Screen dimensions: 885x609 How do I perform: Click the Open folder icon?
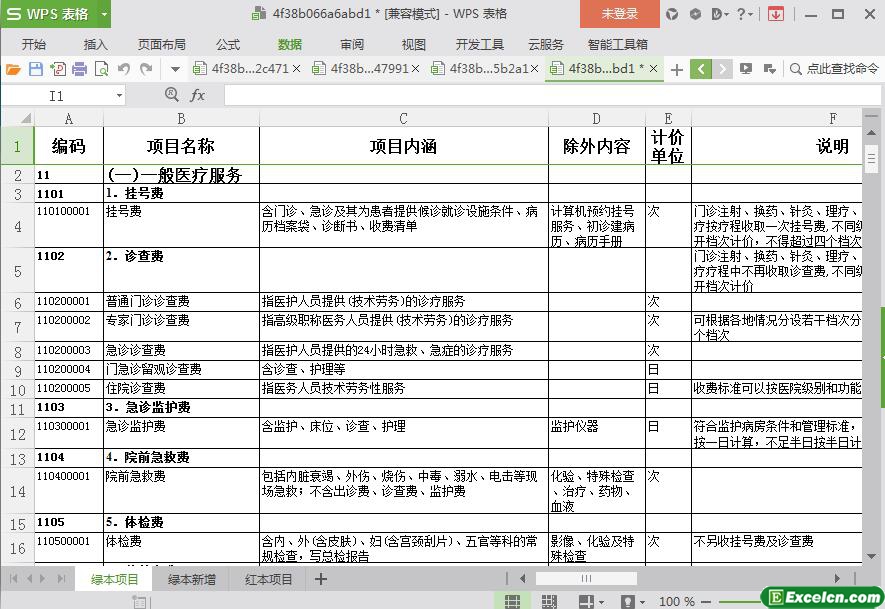tap(13, 69)
